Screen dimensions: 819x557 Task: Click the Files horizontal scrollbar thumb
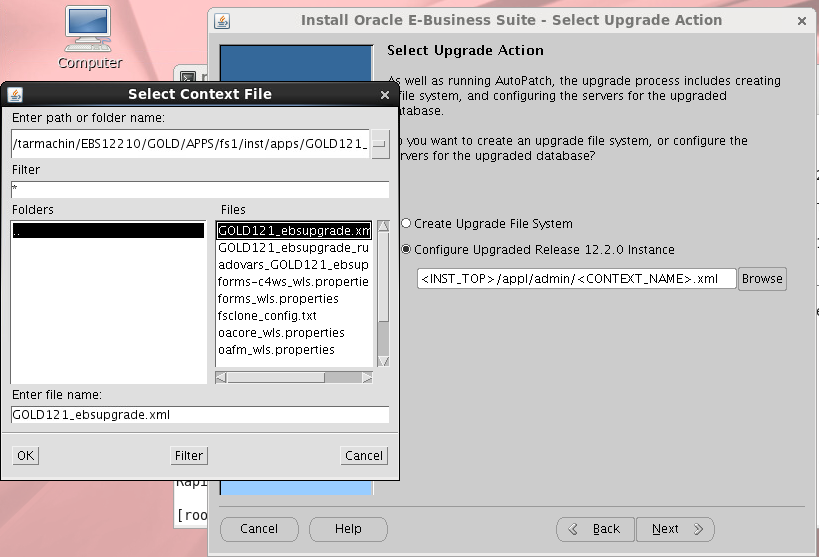[276, 377]
